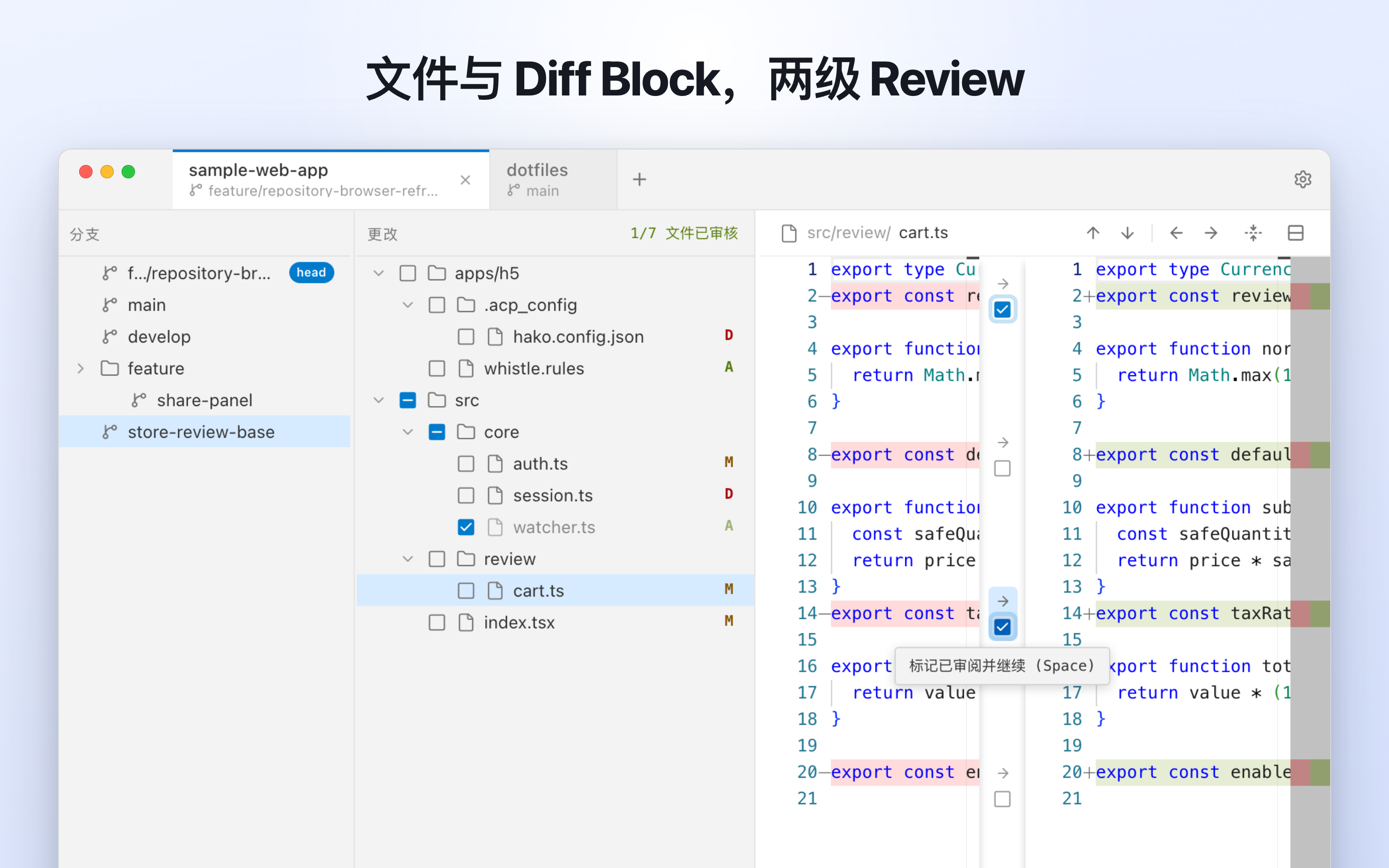Click branch icon beside store-review-base
Image resolution: width=1389 pixels, height=868 pixels.
point(109,432)
